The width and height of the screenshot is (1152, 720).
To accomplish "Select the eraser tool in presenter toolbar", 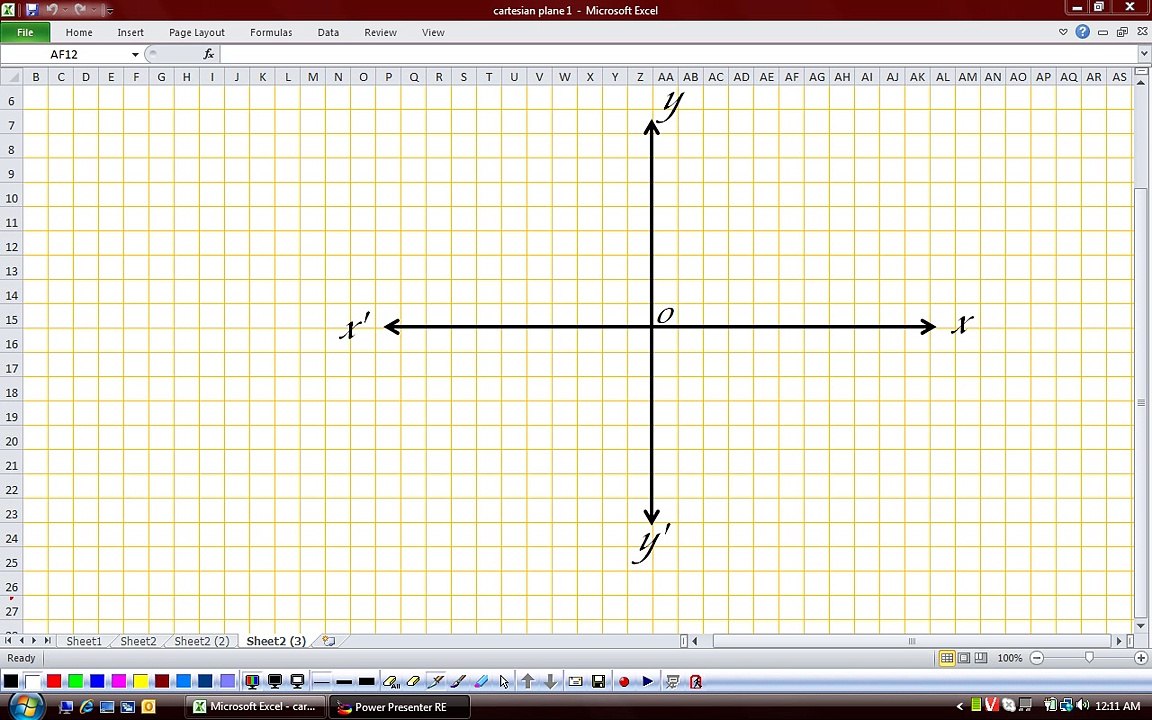I will 413,682.
